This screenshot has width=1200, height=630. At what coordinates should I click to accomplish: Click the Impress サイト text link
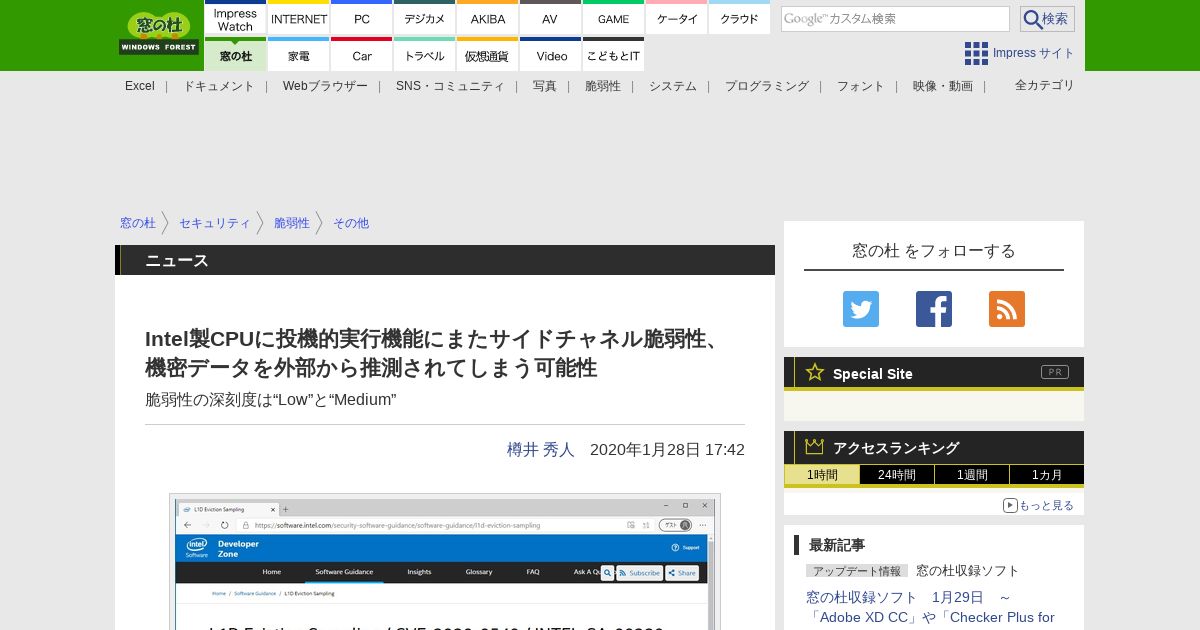[1034, 53]
